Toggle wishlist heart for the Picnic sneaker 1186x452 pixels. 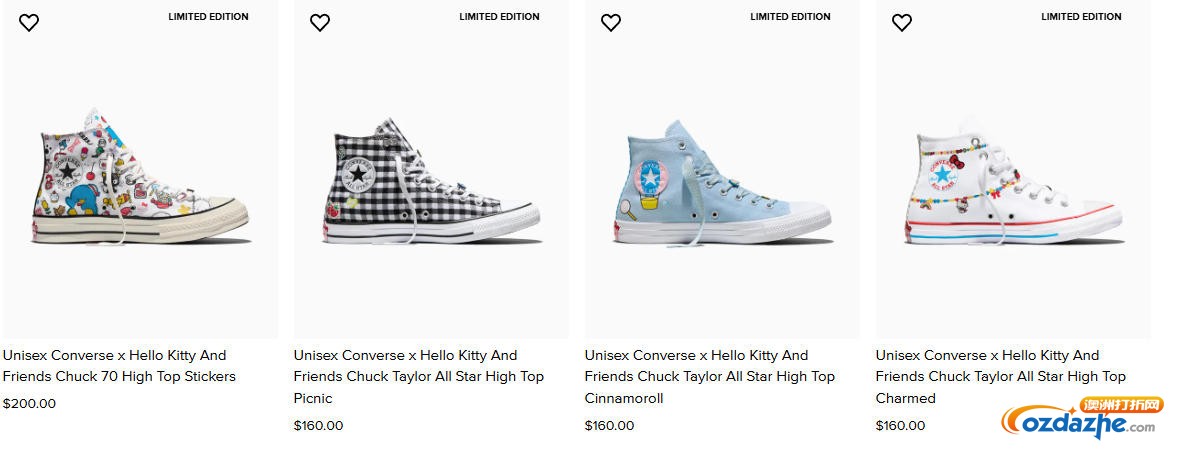[320, 23]
